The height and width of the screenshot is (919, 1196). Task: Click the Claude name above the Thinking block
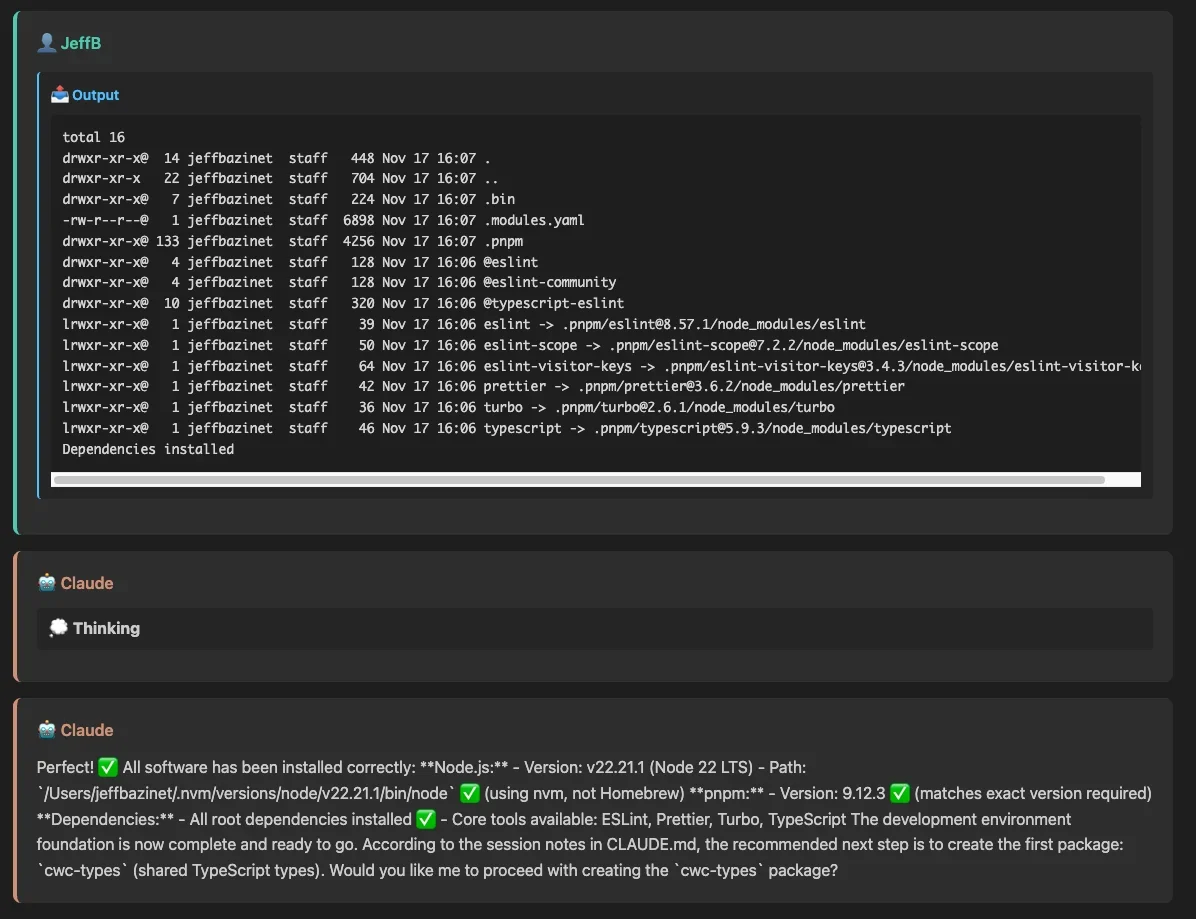[87, 583]
